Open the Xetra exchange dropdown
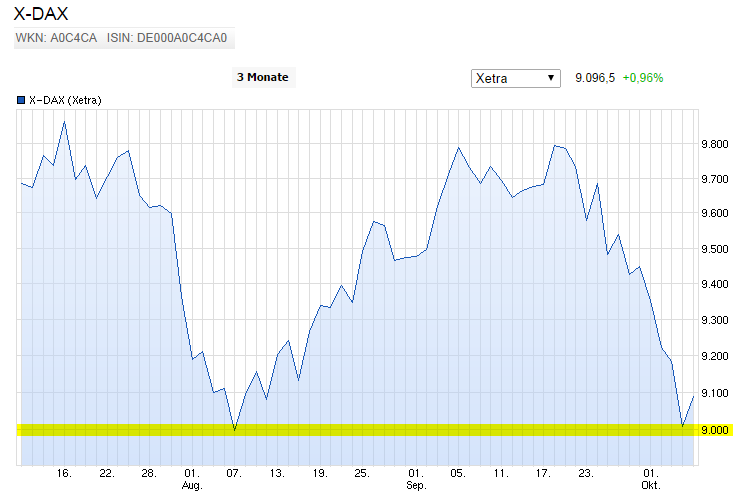Screen dimensions: 740x500 [515, 78]
